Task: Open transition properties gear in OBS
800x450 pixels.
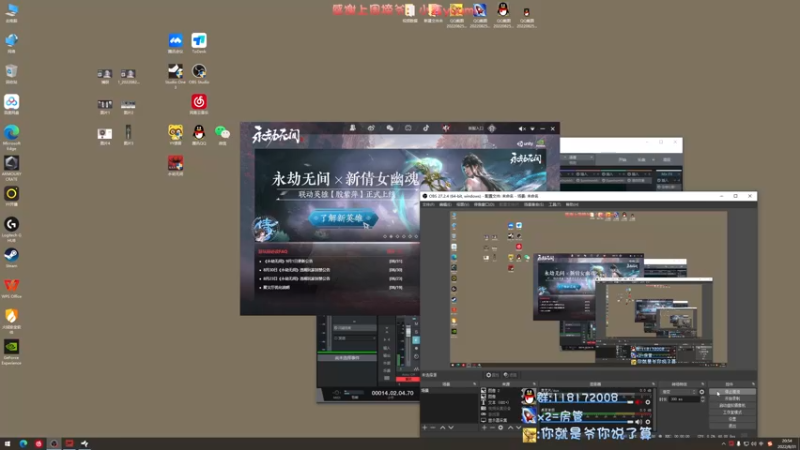Action: point(702,392)
